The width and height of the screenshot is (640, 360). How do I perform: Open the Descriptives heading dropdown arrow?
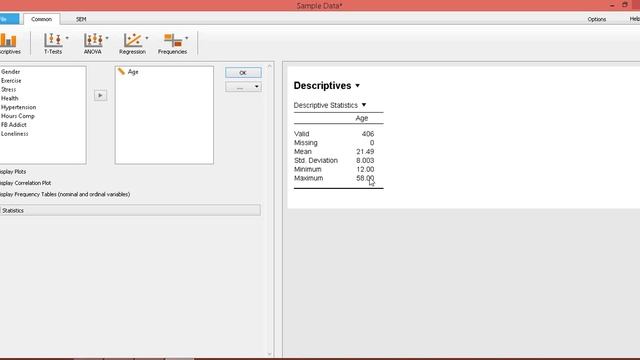coord(358,86)
